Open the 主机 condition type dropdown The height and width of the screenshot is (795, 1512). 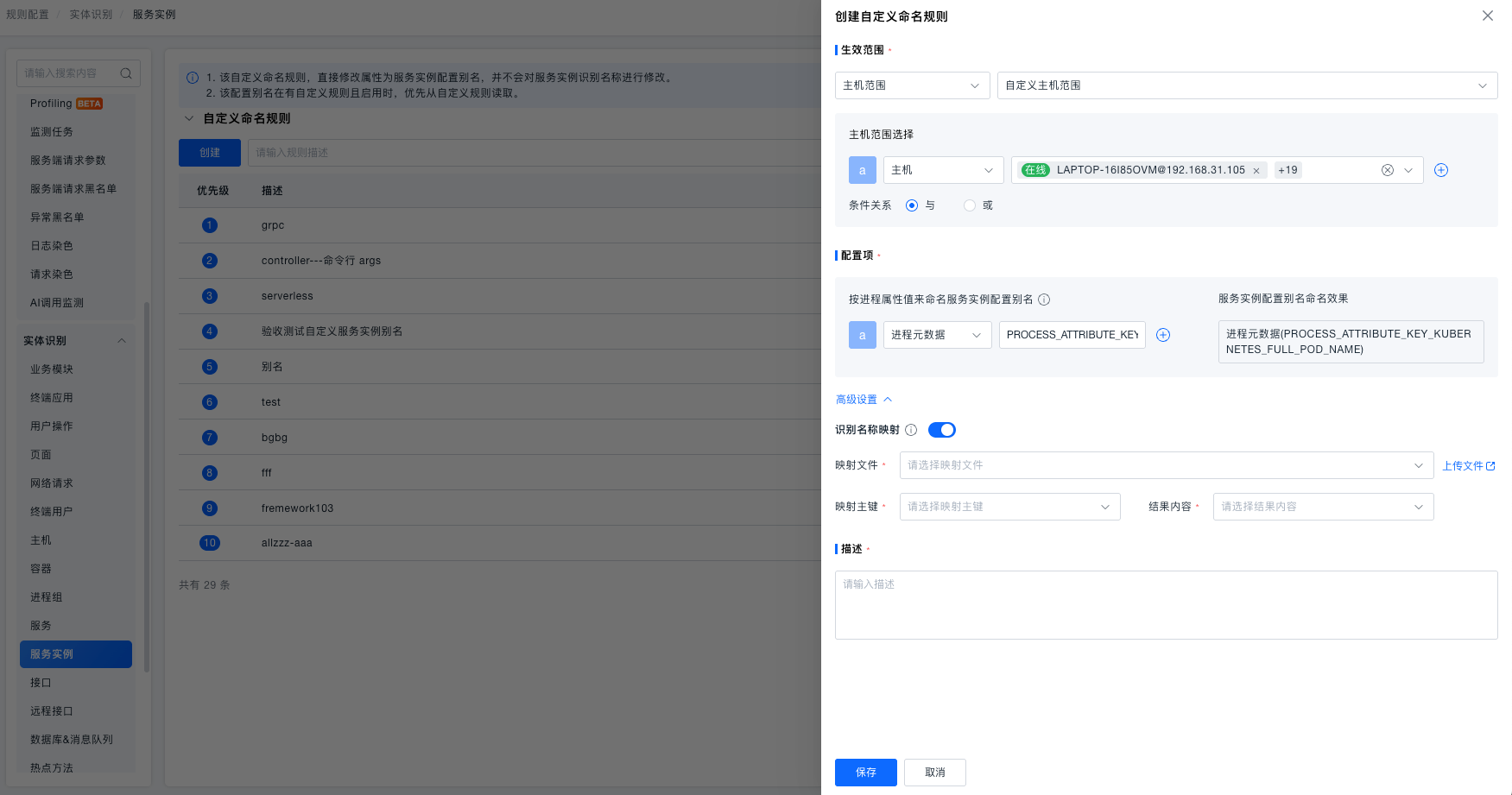943,170
